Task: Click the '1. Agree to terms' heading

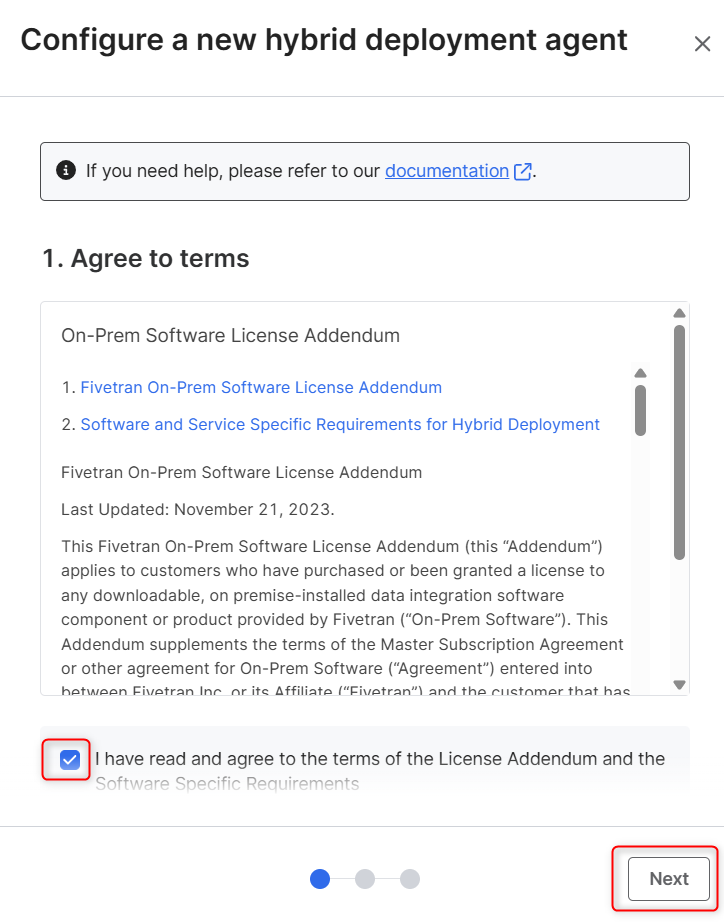Action: coord(145,259)
